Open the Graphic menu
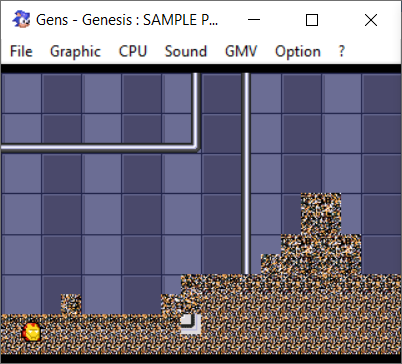This screenshot has height=364, width=402. coord(75,51)
